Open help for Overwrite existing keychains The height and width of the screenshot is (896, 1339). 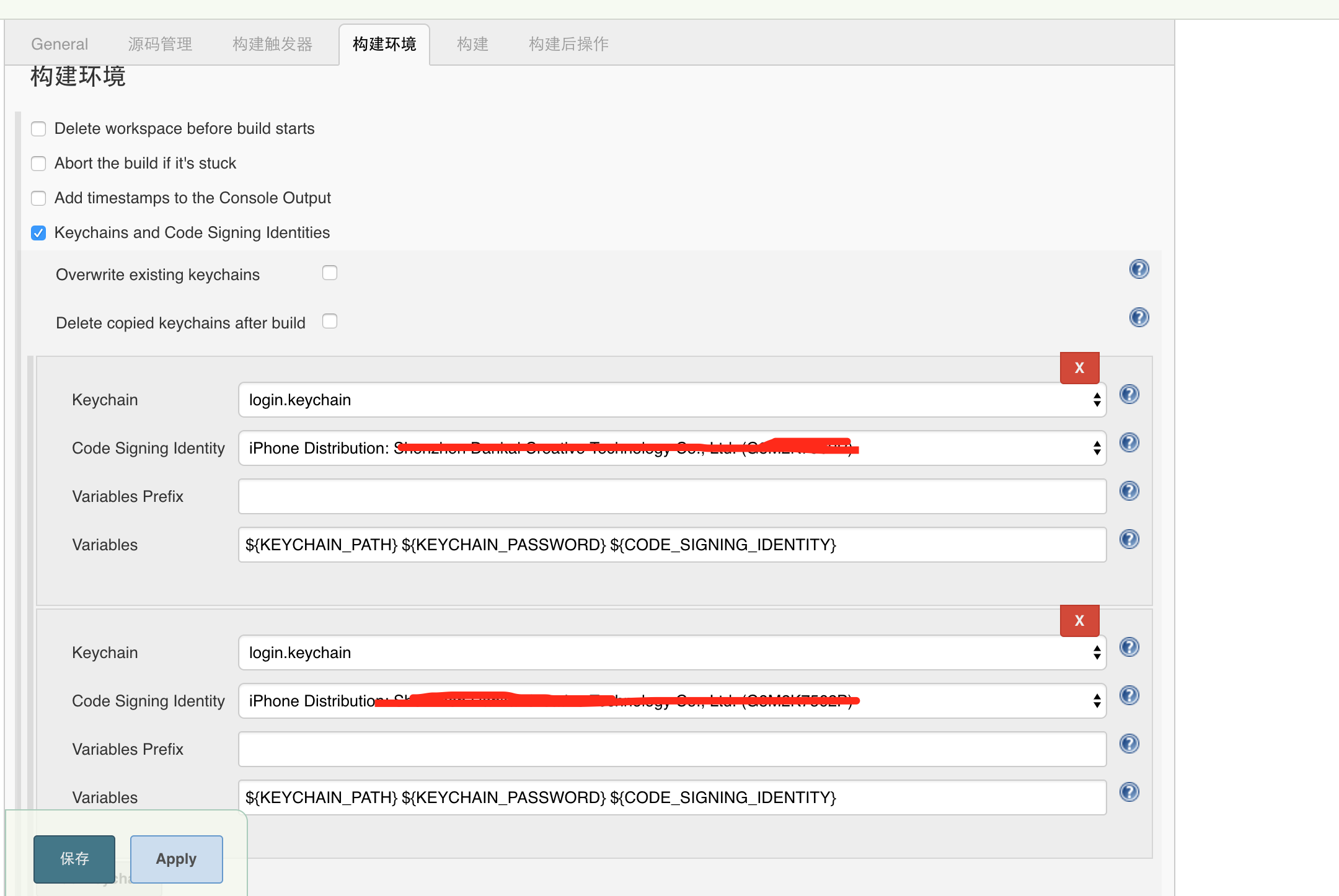coord(1139,270)
